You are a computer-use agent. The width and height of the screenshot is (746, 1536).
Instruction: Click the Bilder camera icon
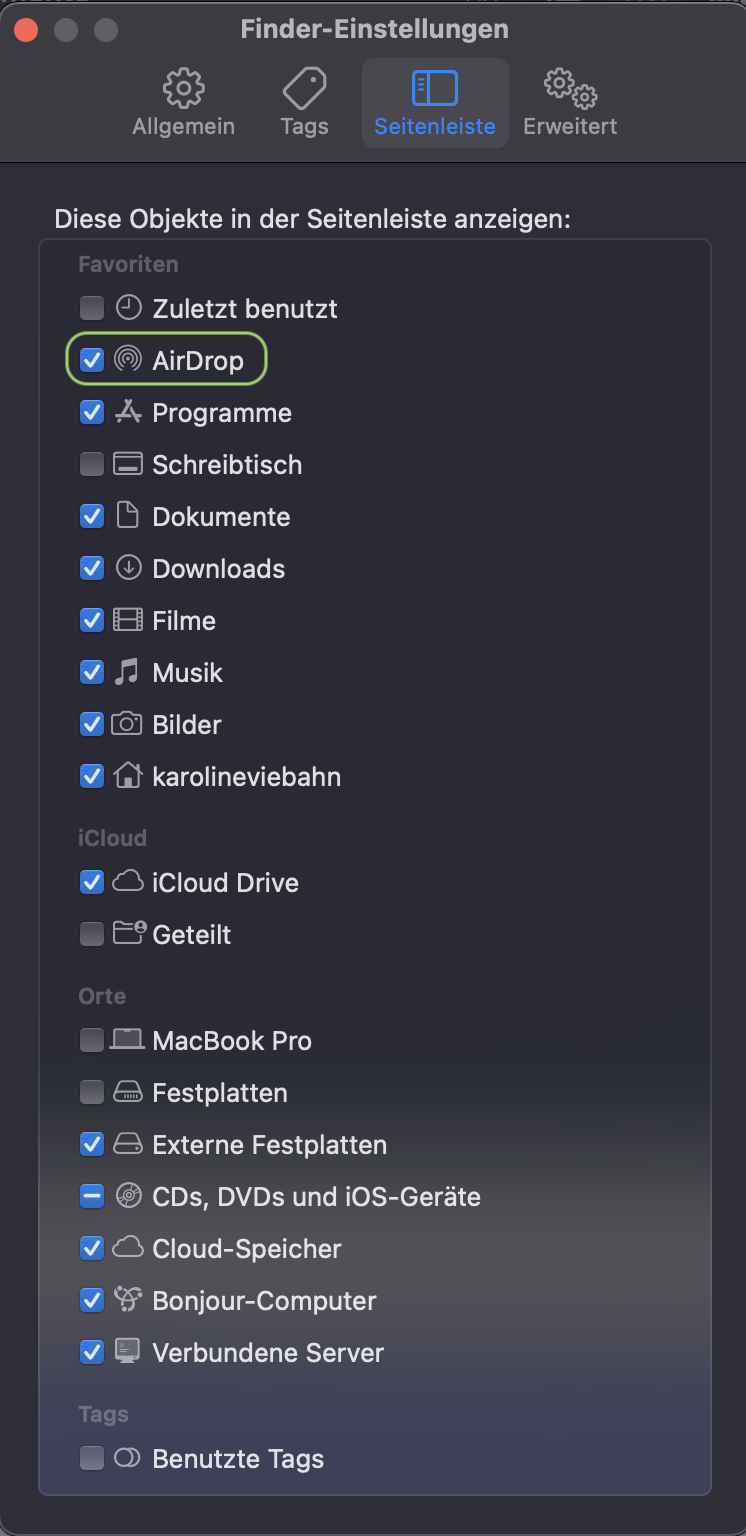pos(127,724)
